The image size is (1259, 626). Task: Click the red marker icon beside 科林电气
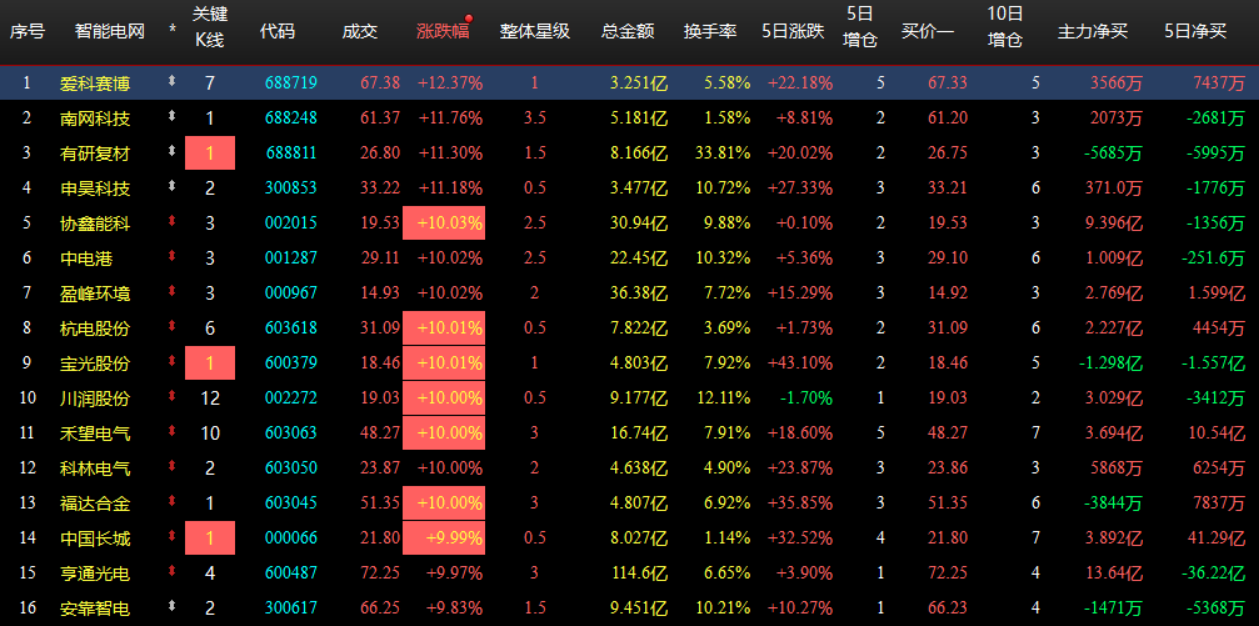172,467
